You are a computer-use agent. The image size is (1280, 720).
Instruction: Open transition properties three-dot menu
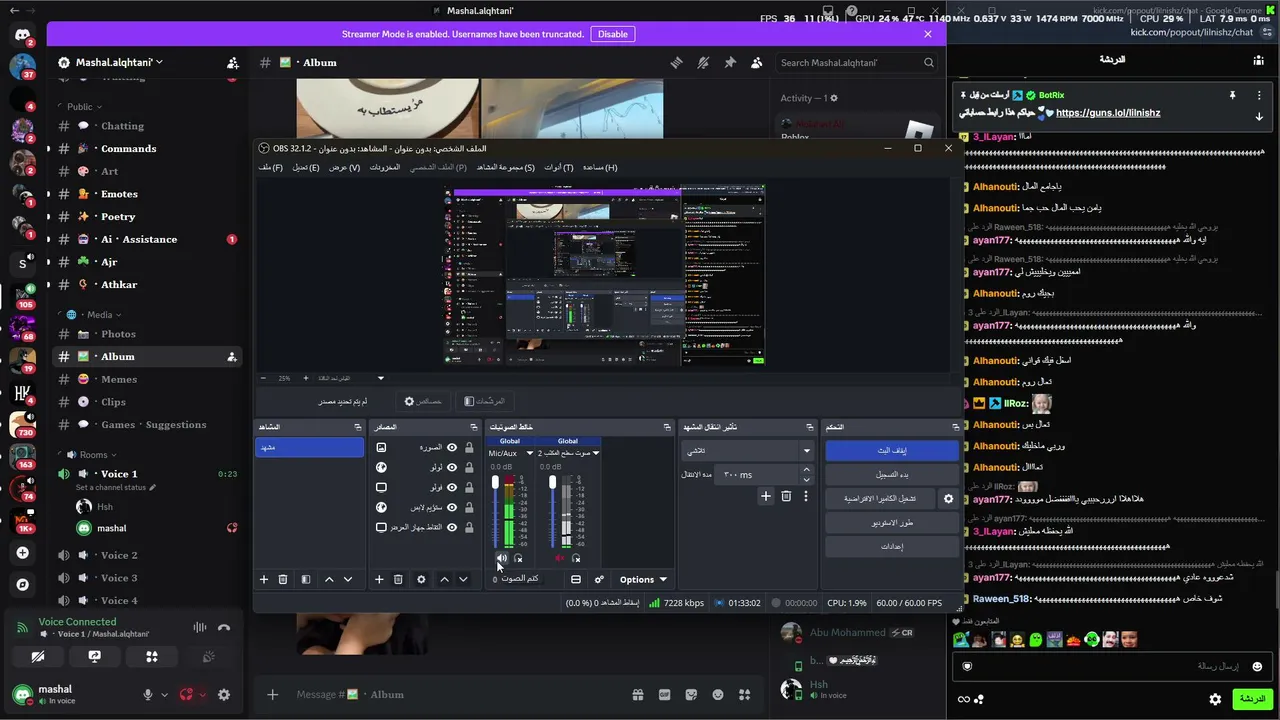[806, 496]
